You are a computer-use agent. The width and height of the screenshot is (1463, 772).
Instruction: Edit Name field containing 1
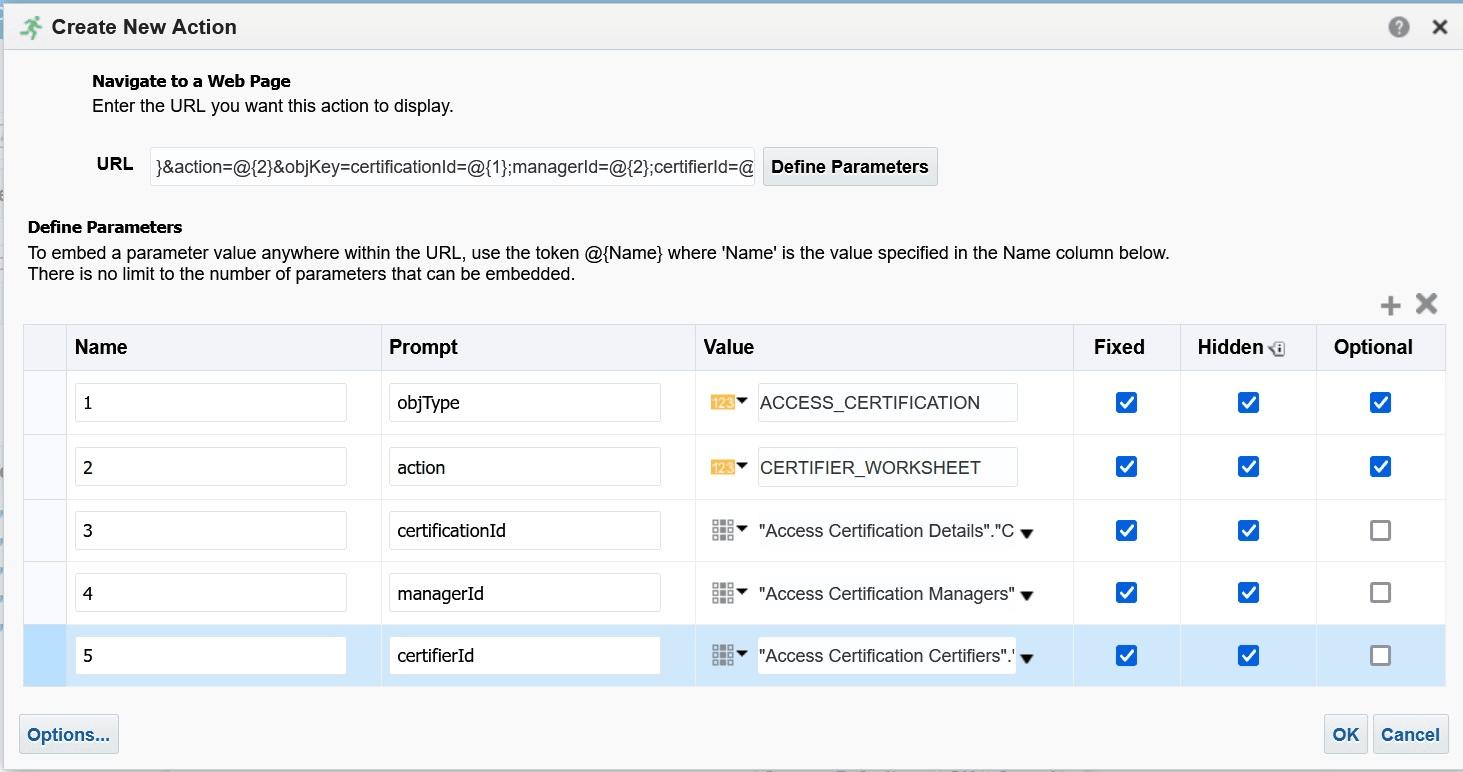pos(211,402)
